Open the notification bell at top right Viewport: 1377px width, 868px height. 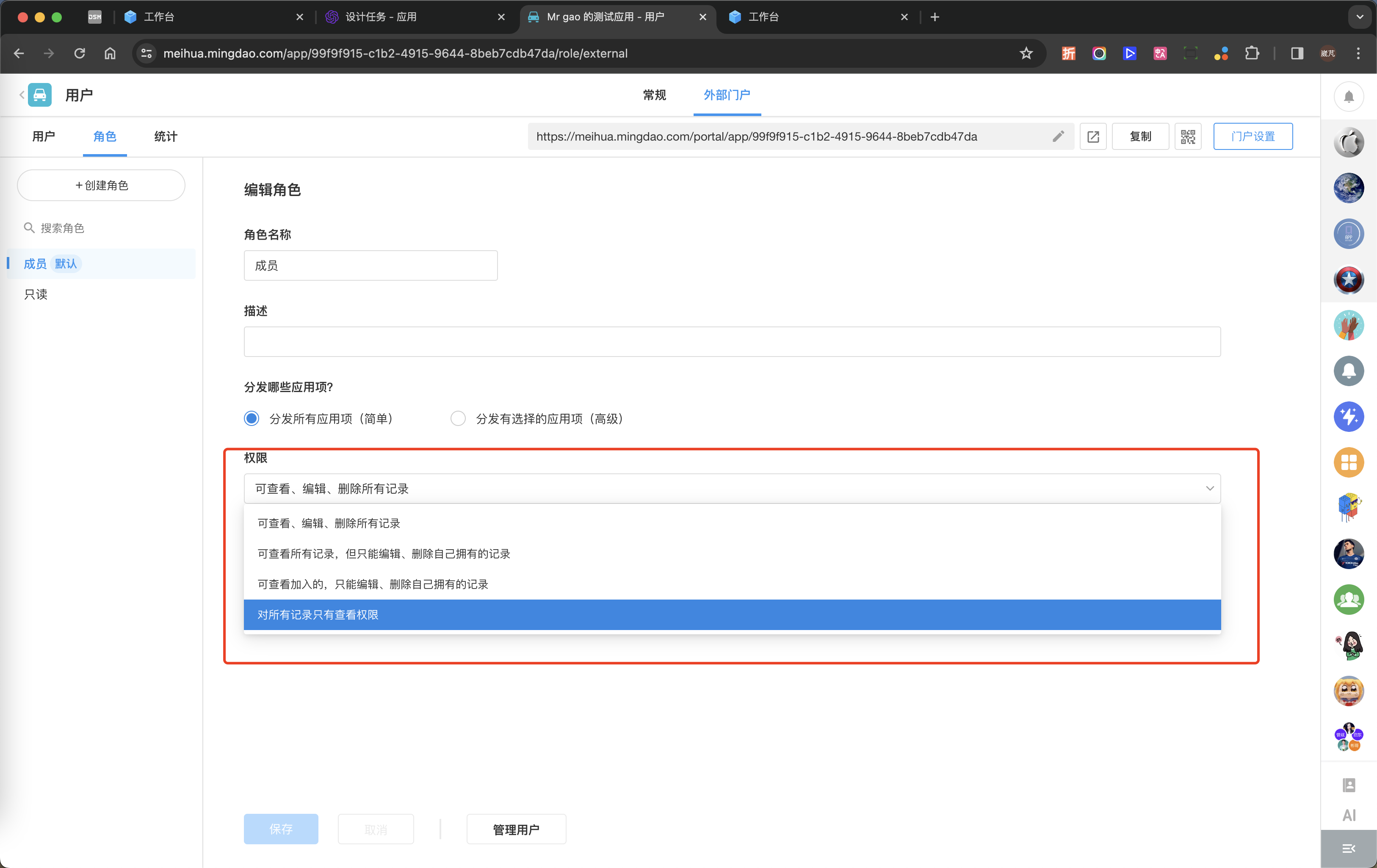coord(1348,96)
